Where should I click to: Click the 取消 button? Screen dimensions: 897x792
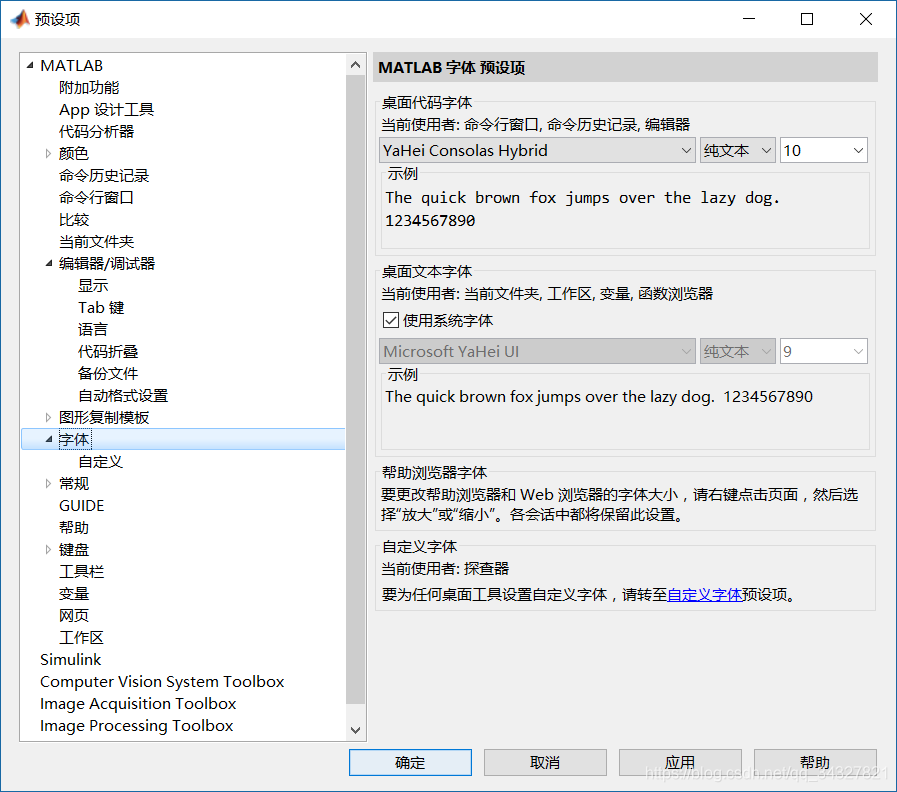545,762
